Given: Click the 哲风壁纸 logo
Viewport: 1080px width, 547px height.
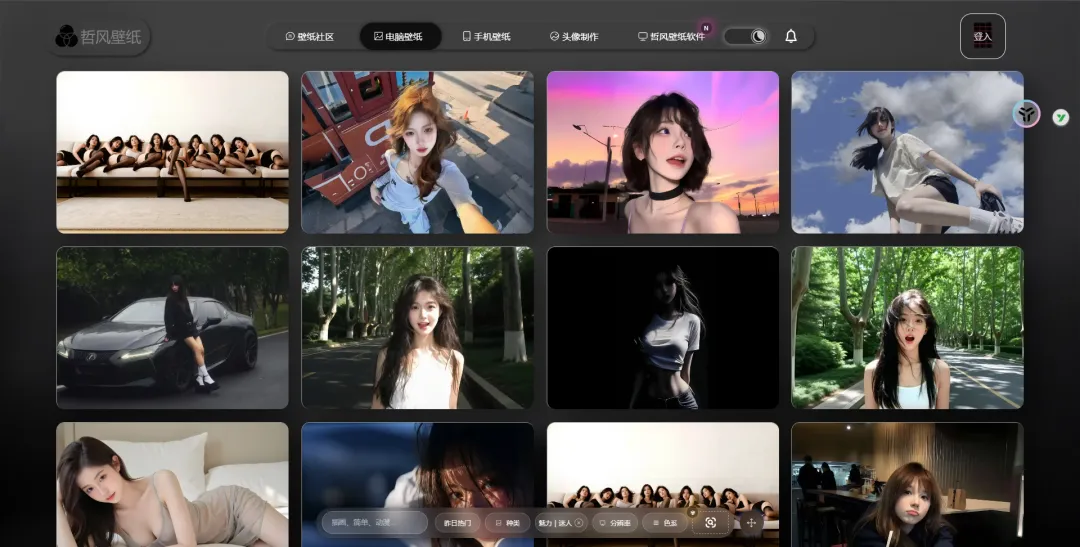Looking at the screenshot, I should [x=98, y=37].
